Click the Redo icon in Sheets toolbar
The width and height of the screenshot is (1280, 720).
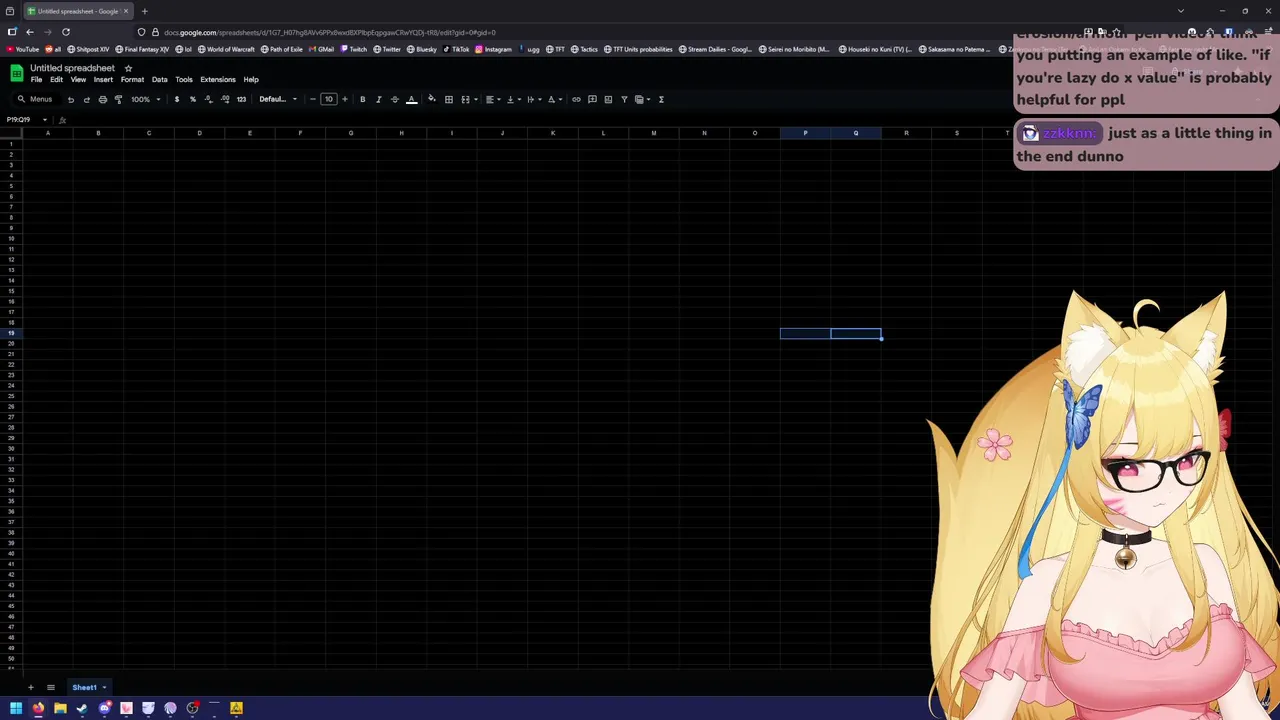[x=86, y=99]
